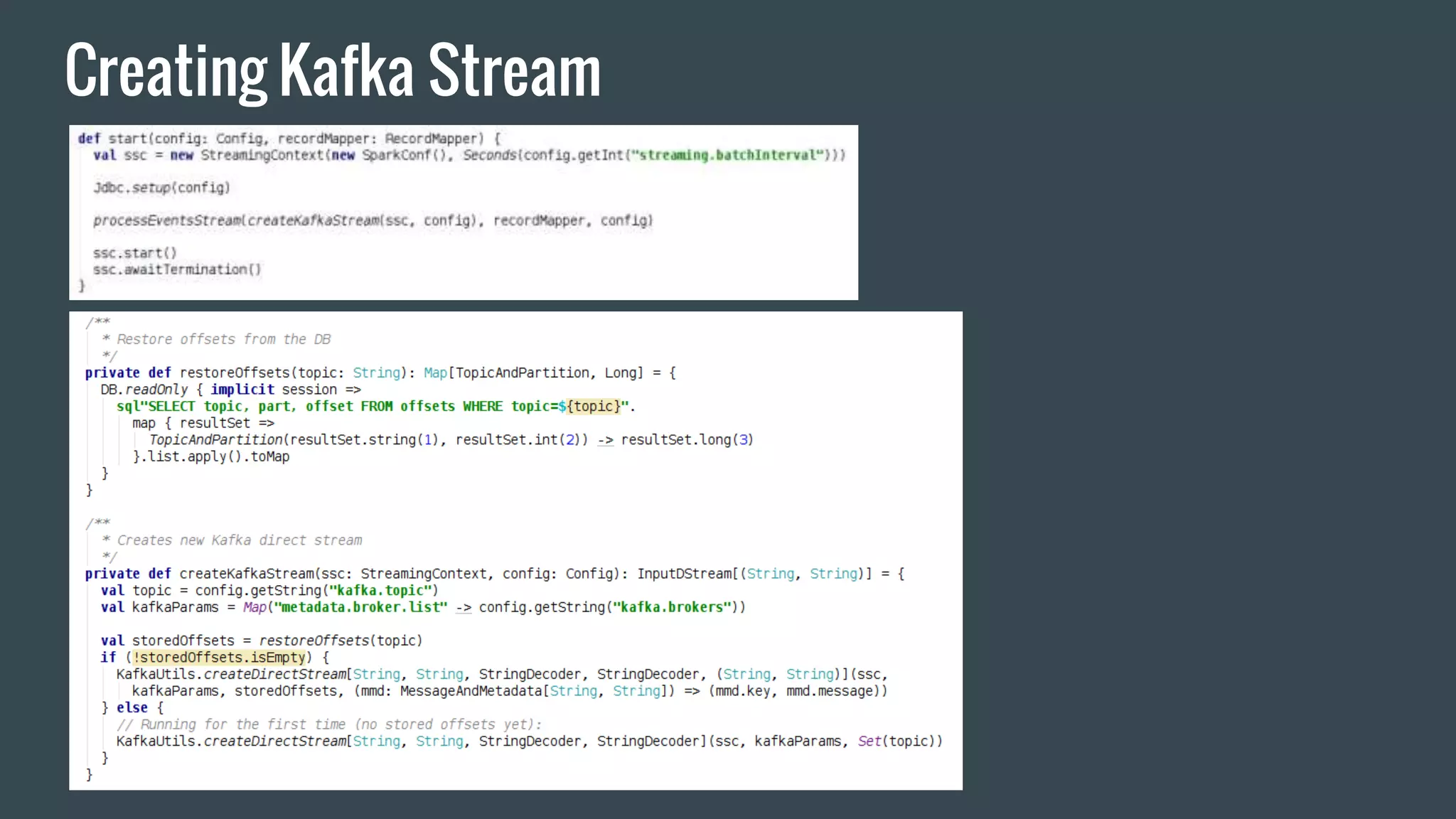Click the 'ssc.awaitTermination()' line
The width and height of the screenshot is (1456, 819).
point(177,269)
